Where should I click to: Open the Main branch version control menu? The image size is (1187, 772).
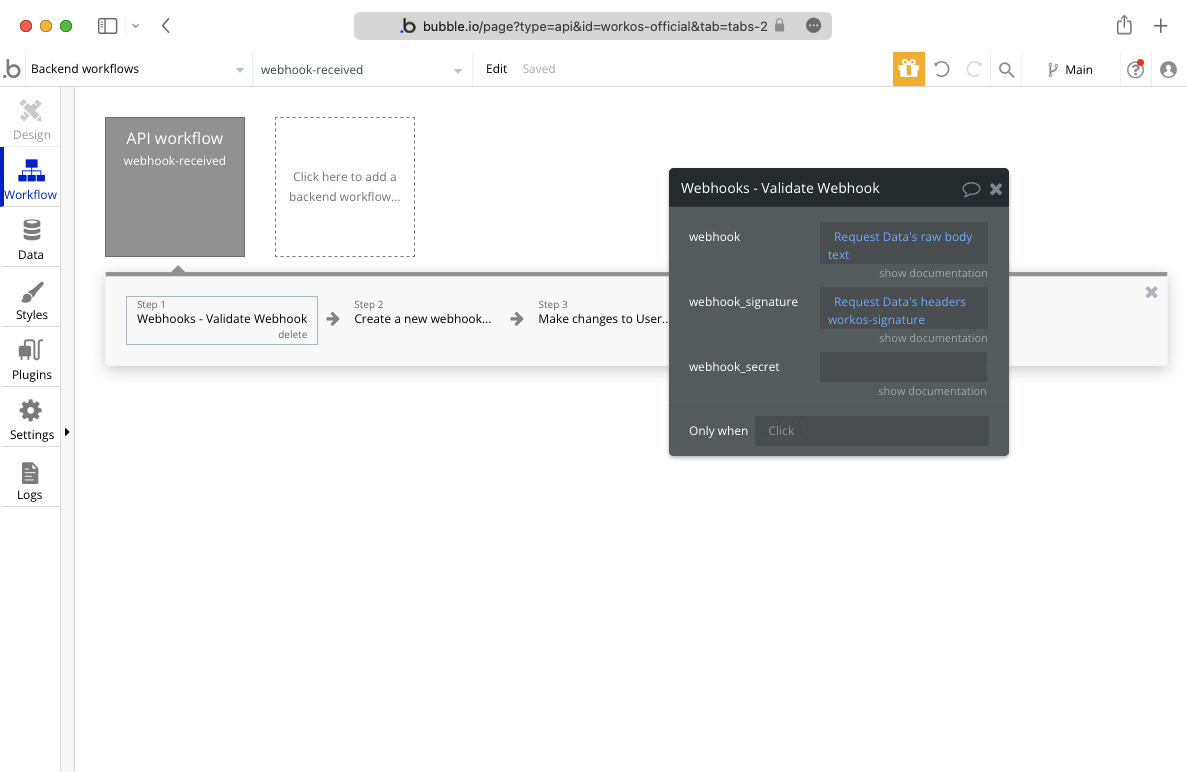pyautogui.click(x=1070, y=69)
